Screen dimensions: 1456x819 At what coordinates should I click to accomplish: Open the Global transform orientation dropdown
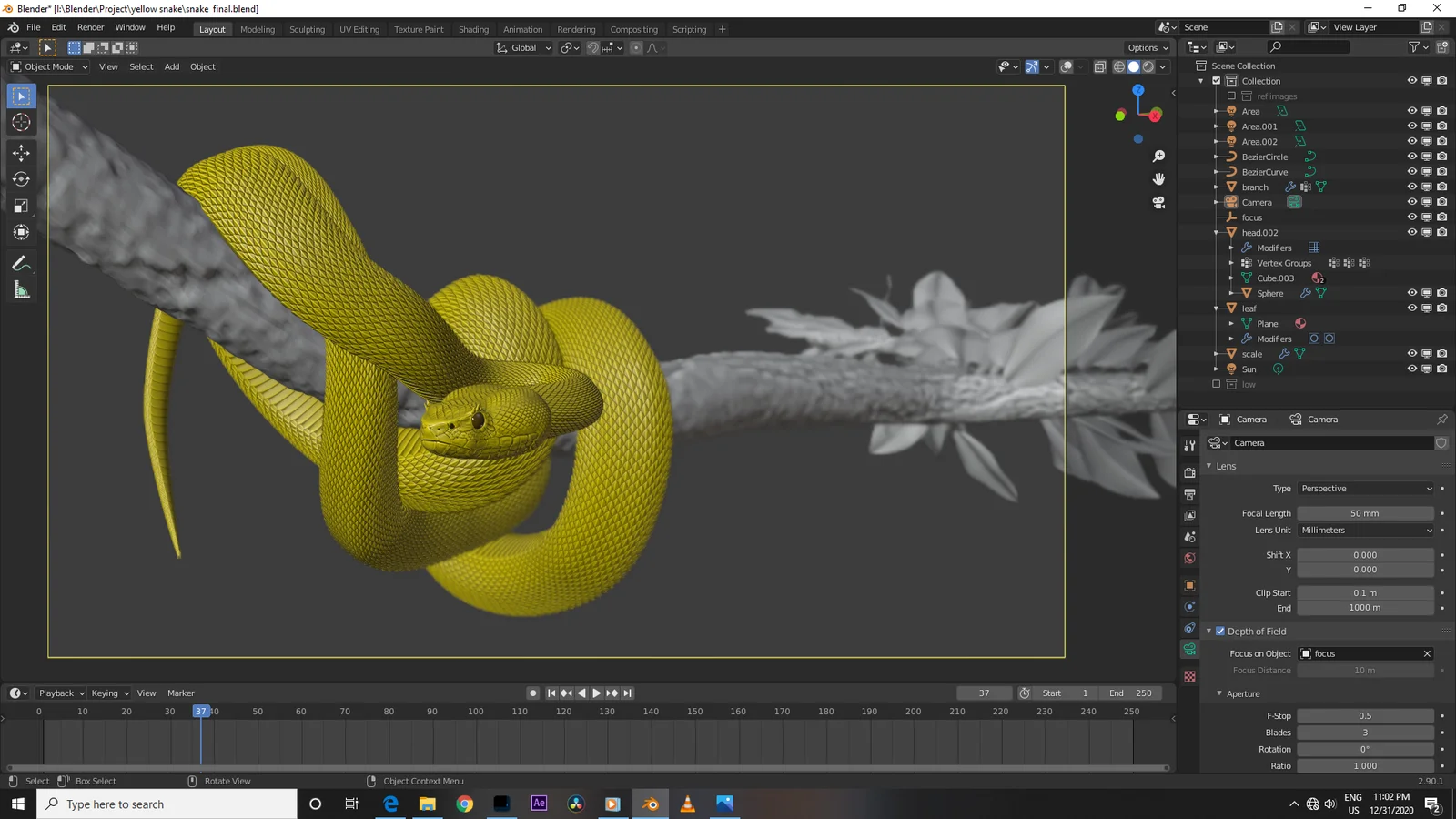(523, 47)
